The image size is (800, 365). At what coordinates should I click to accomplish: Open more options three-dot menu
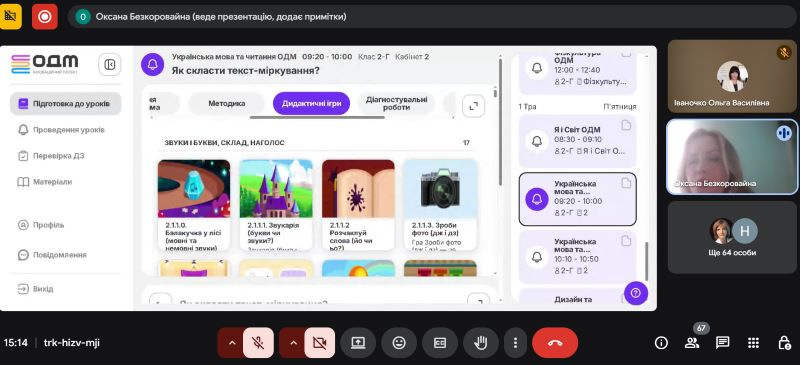(516, 343)
